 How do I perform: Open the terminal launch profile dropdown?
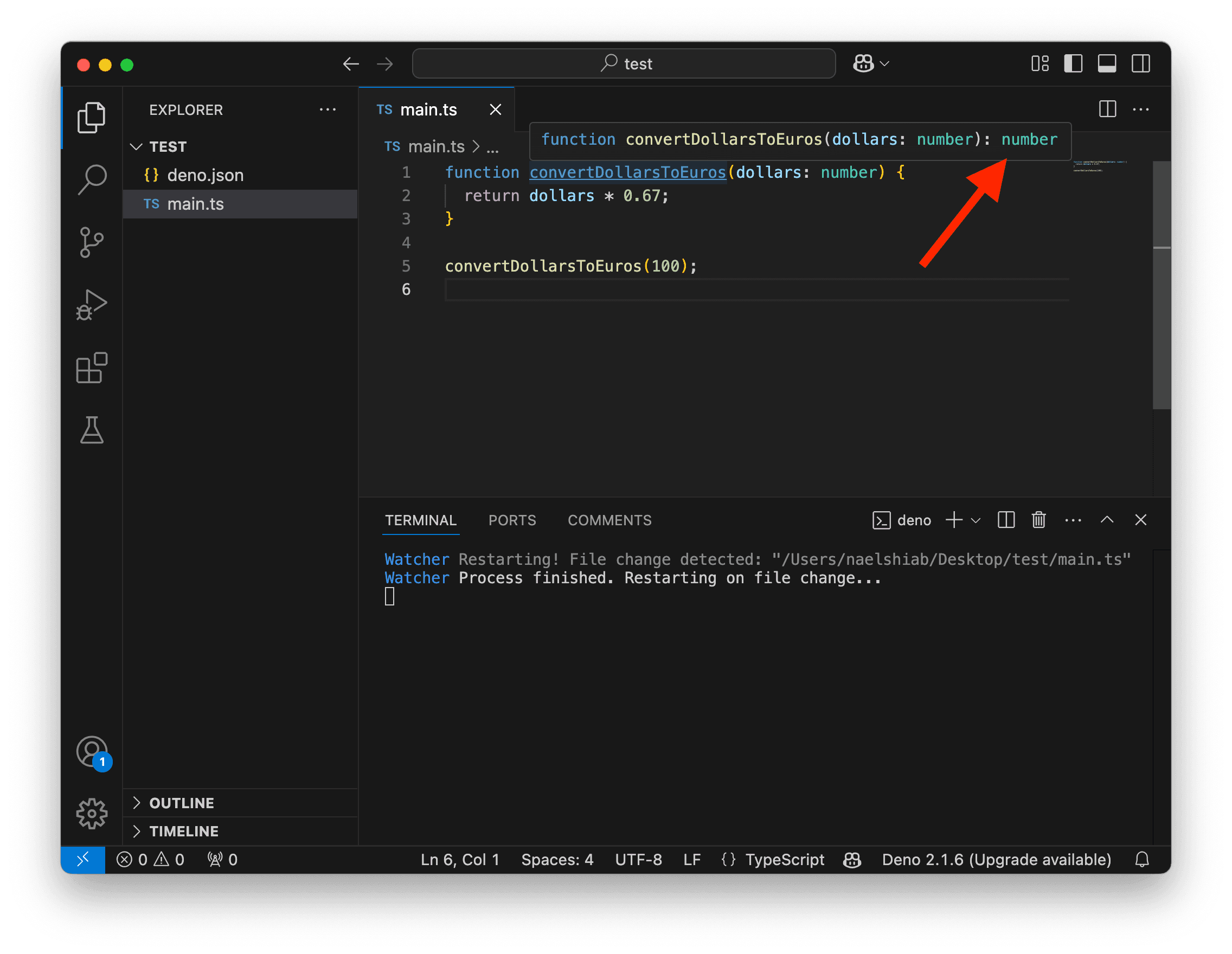(976, 520)
